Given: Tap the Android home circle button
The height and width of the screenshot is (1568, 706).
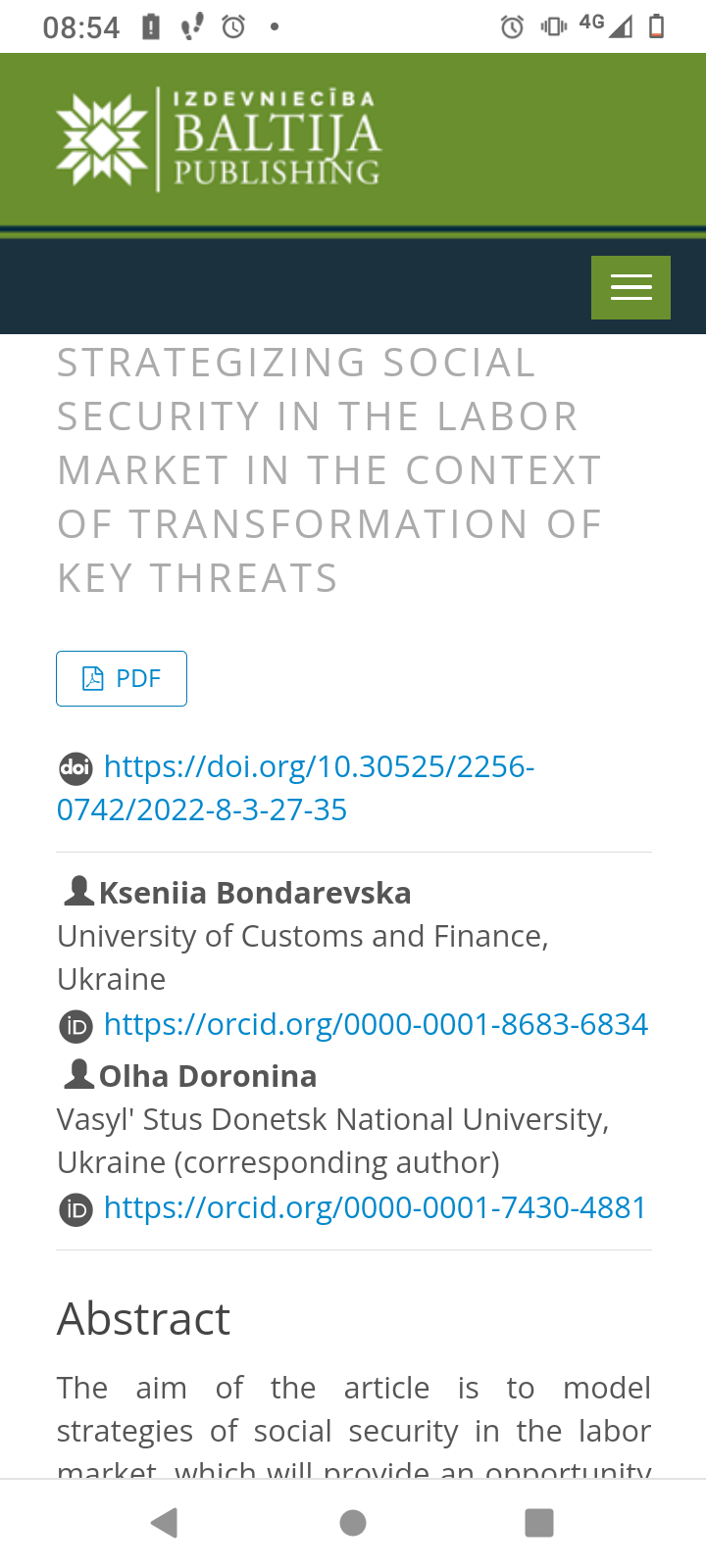Looking at the screenshot, I should [353, 1523].
